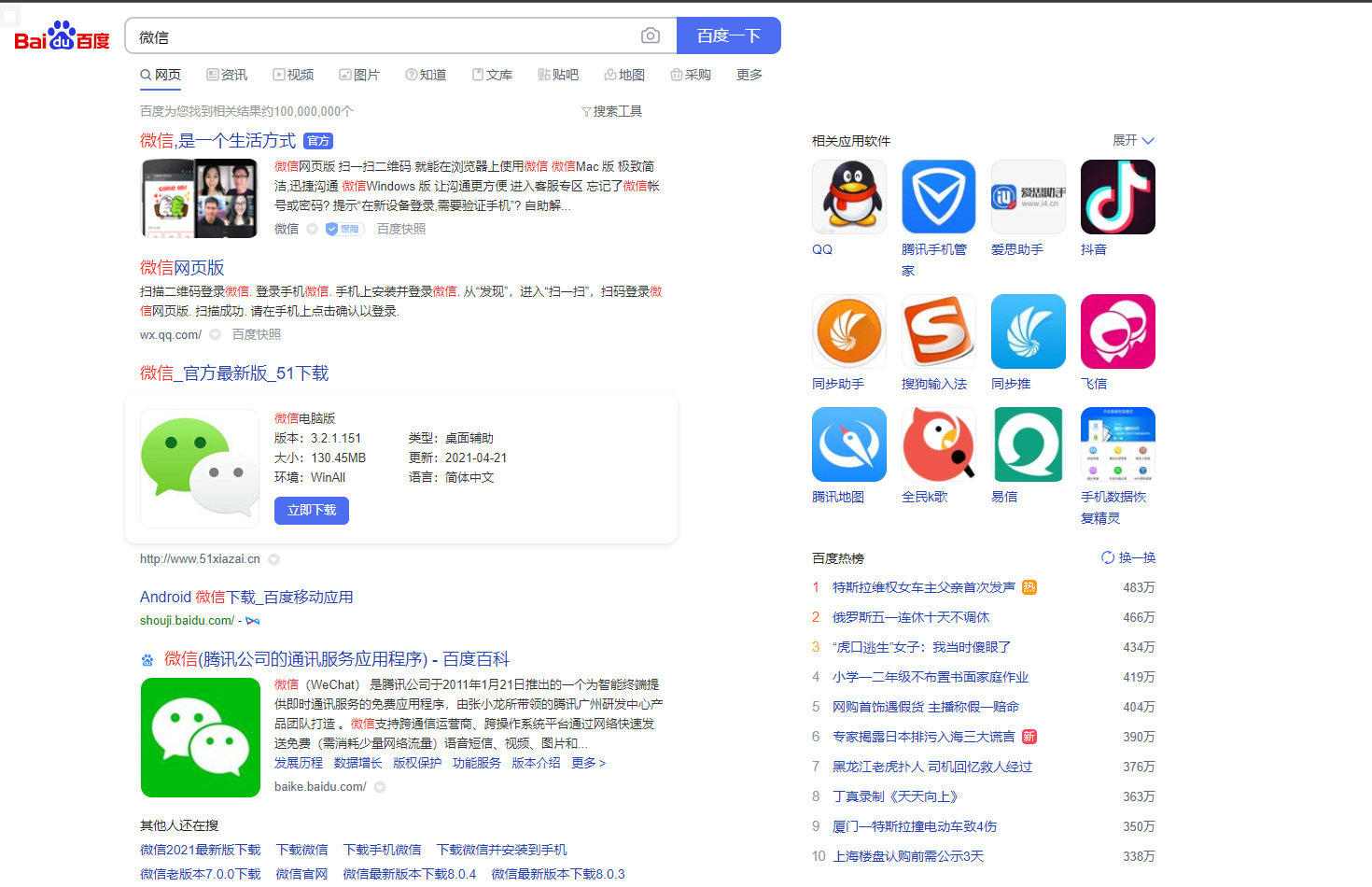Open related search 微信2021最新版下载
1372x887 pixels.
coord(201,850)
